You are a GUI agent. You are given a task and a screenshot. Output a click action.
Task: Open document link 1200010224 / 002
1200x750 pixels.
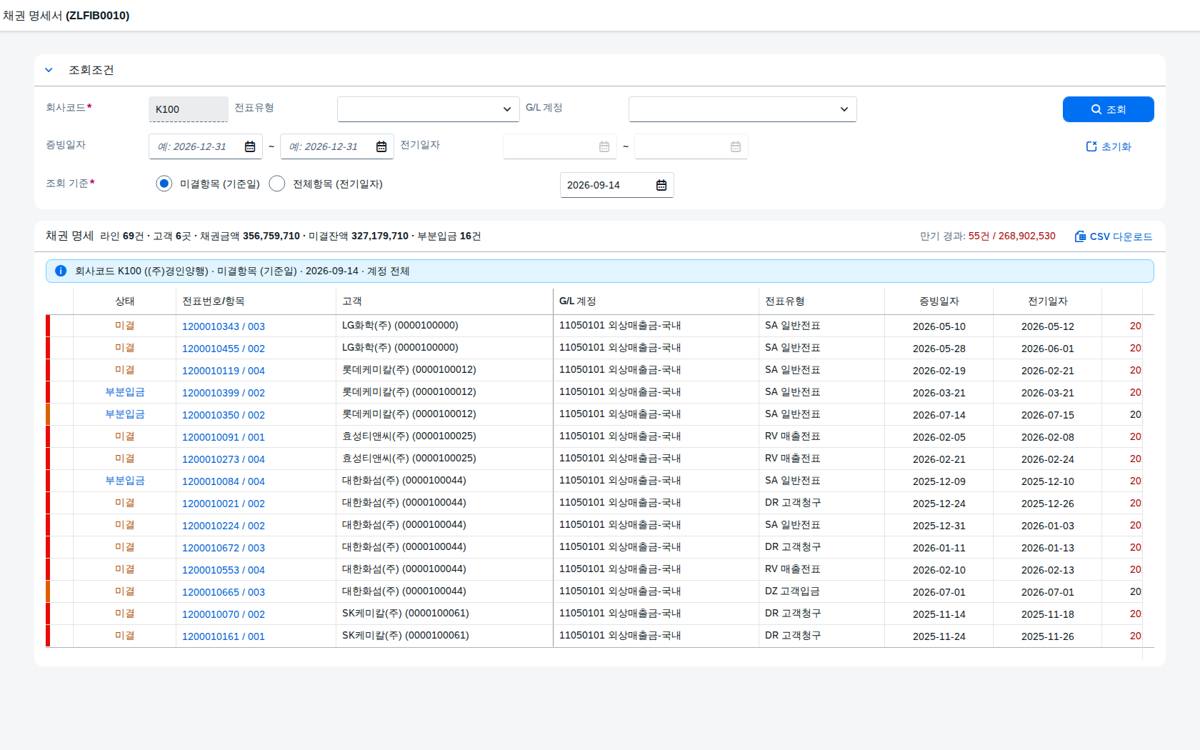click(x=223, y=526)
